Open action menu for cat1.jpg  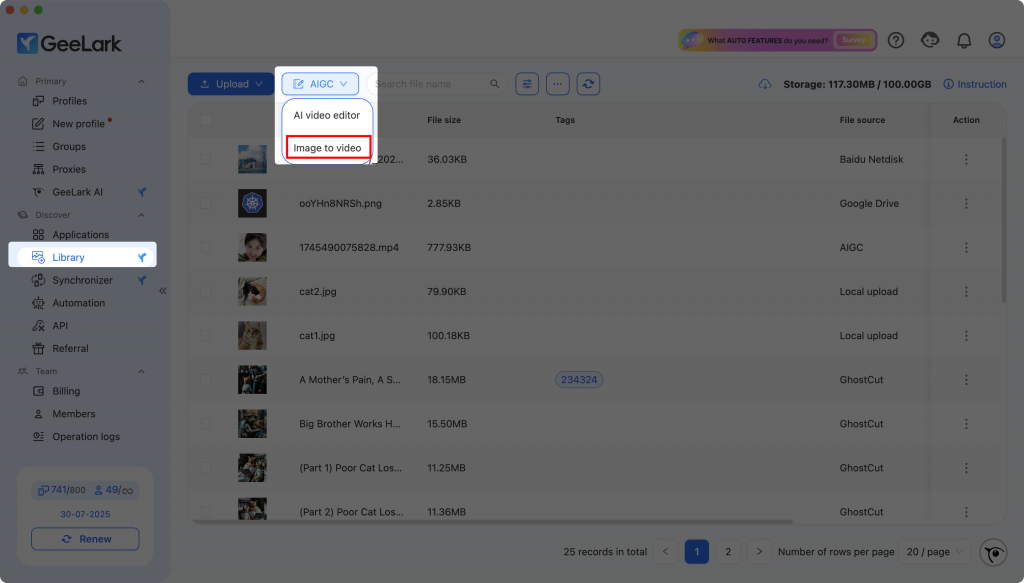coord(966,336)
